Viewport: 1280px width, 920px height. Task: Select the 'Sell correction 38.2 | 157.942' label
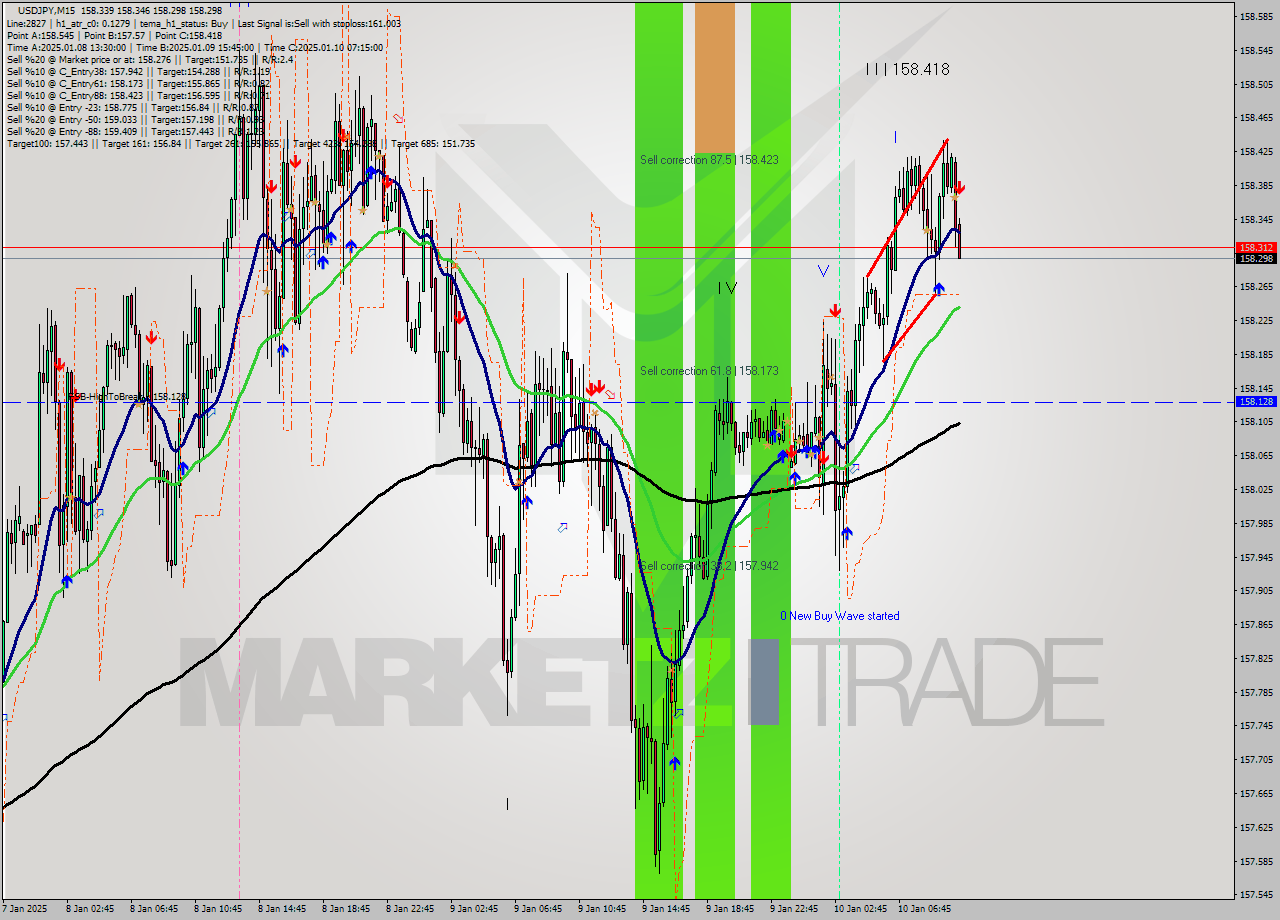[709, 566]
